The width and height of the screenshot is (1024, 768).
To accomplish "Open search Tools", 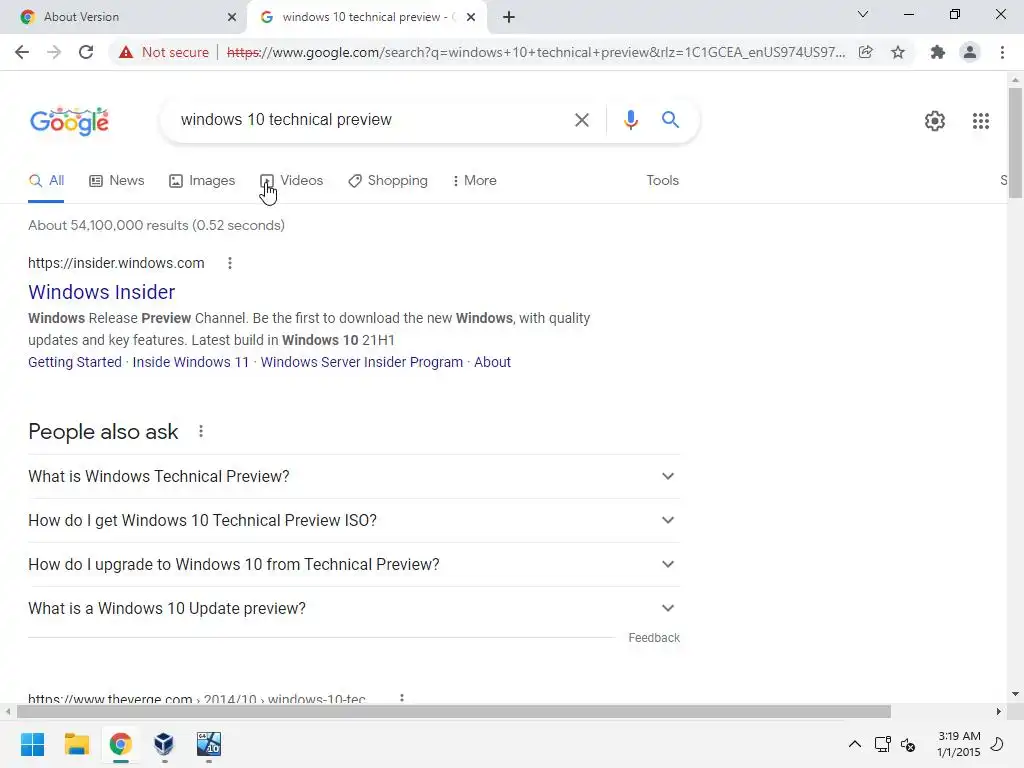I will 662,181.
